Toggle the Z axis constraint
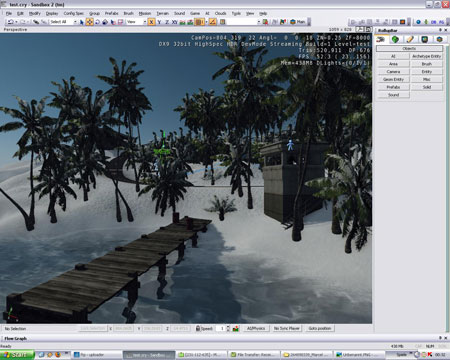The height and width of the screenshot is (360, 450). point(167,22)
